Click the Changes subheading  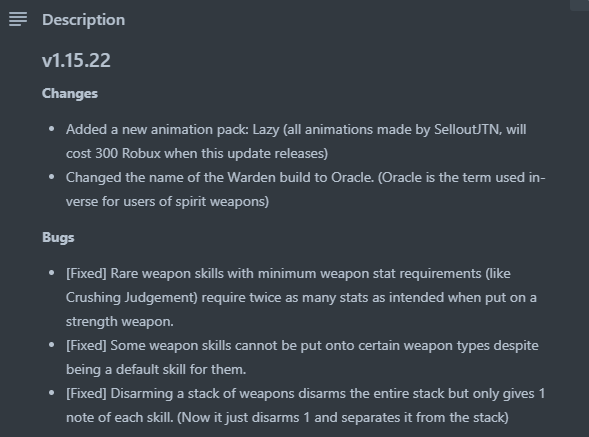coord(70,94)
